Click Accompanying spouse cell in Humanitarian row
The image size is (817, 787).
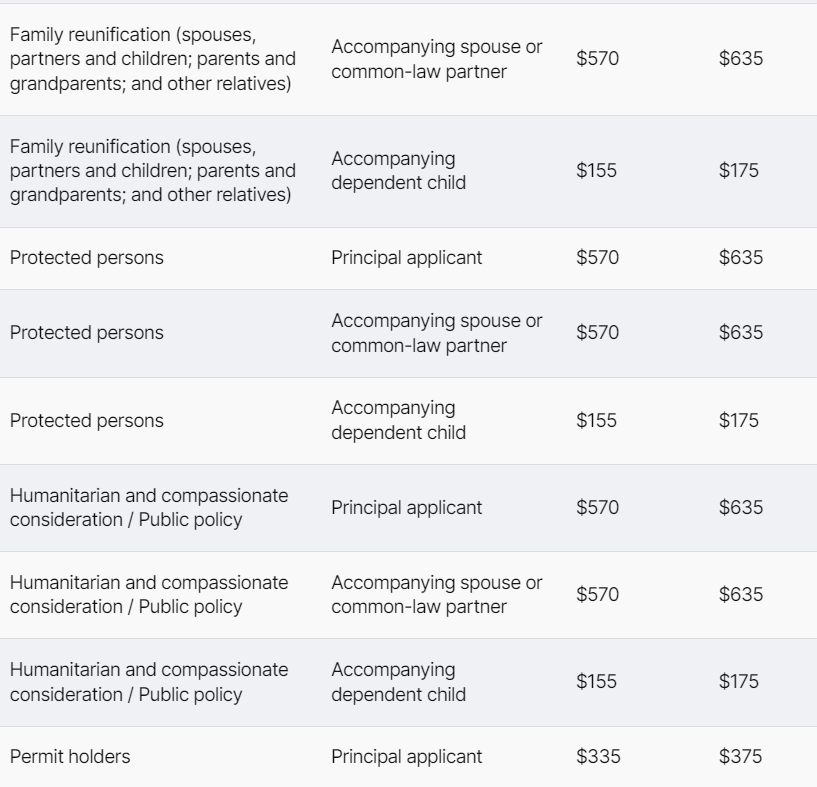coord(436,595)
